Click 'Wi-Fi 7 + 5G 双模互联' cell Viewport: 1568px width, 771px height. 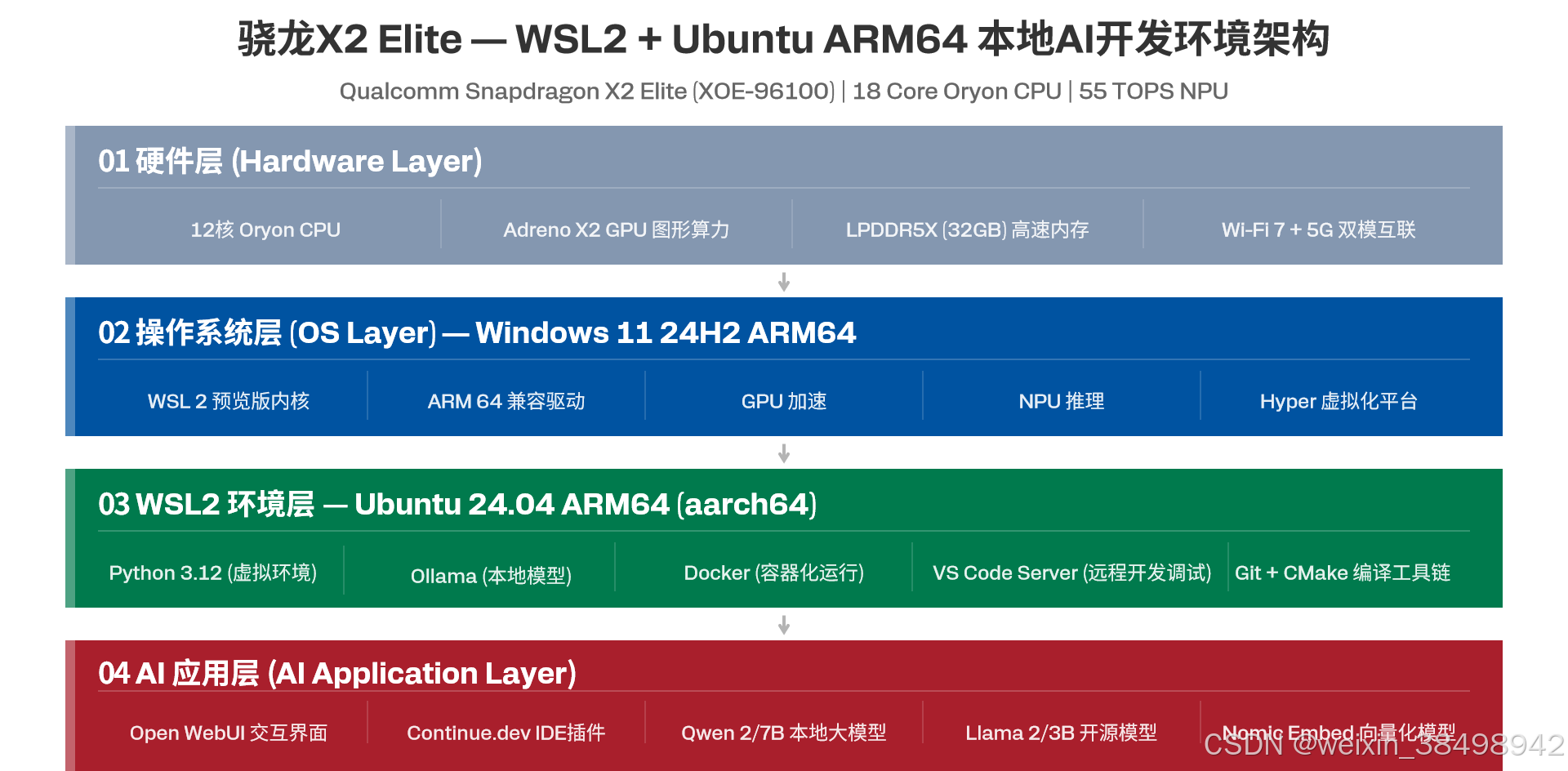(x=1319, y=230)
